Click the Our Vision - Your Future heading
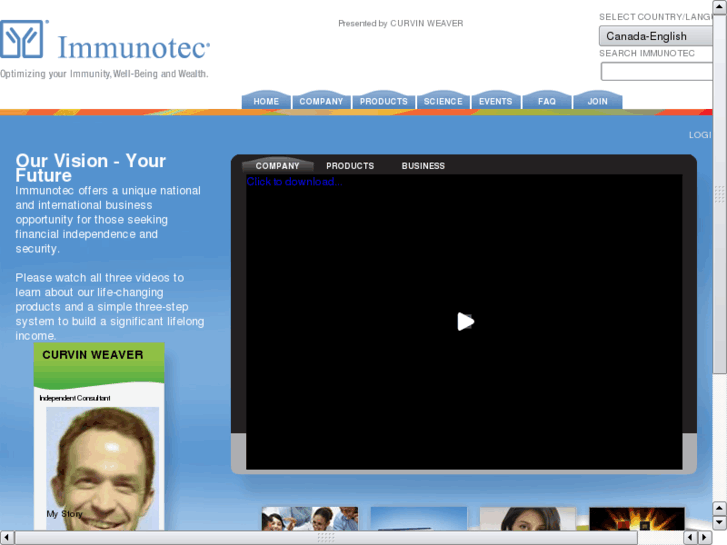This screenshot has width=727, height=545. (x=90, y=168)
